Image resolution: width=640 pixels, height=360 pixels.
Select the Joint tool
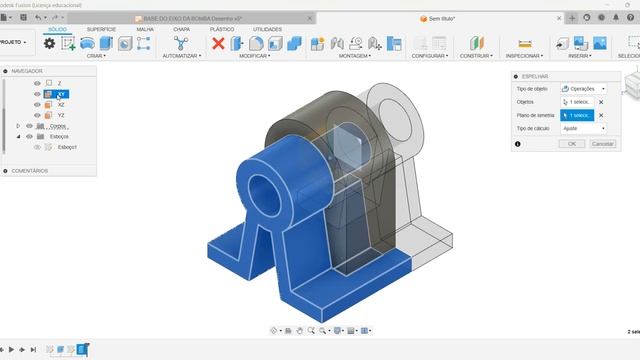(x=337, y=43)
